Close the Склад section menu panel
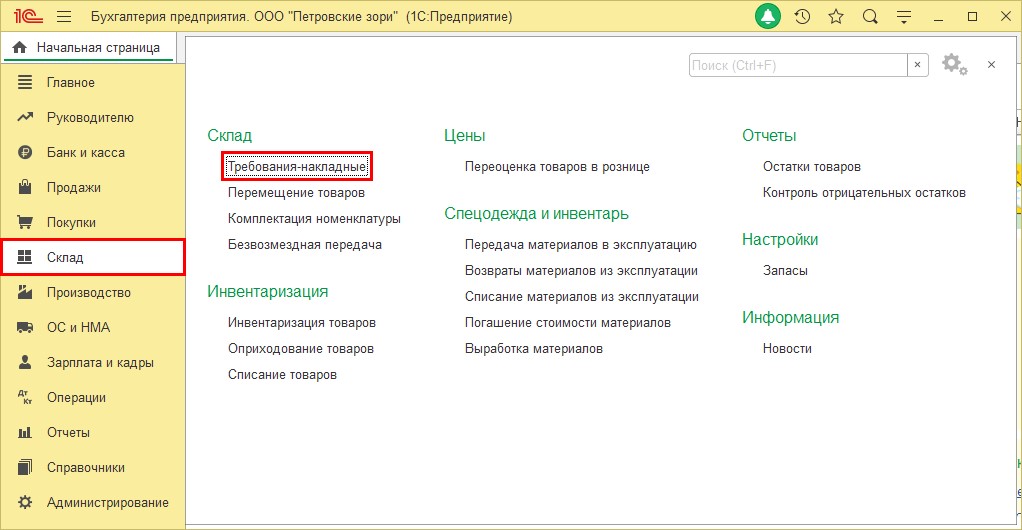The height and width of the screenshot is (530, 1022). [991, 65]
